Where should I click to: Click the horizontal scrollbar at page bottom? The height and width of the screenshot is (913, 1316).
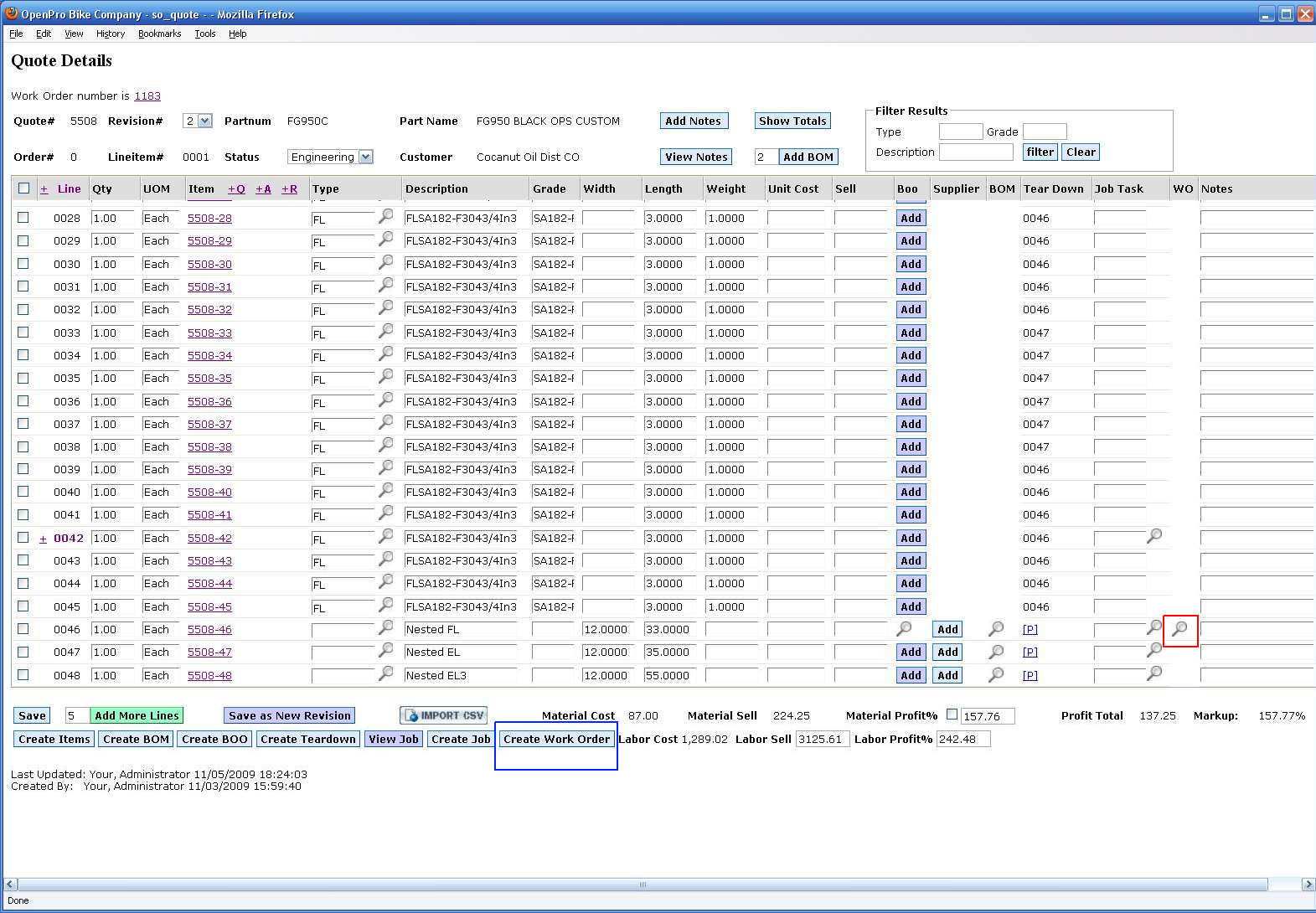coord(643,885)
